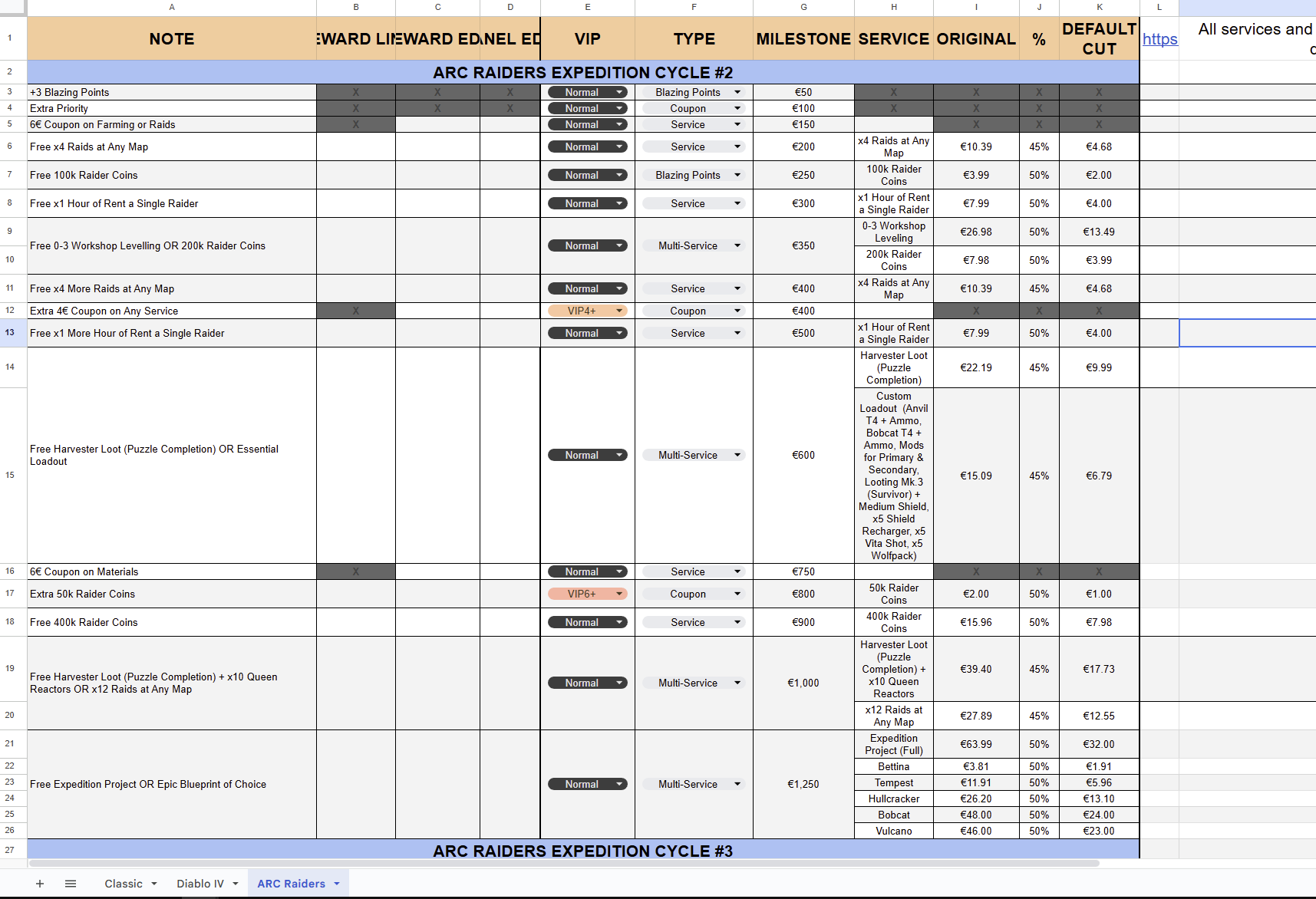Viewport: 1316px width, 899px height.
Task: Click the DEFAULT CUT header cell
Action: click(1099, 38)
